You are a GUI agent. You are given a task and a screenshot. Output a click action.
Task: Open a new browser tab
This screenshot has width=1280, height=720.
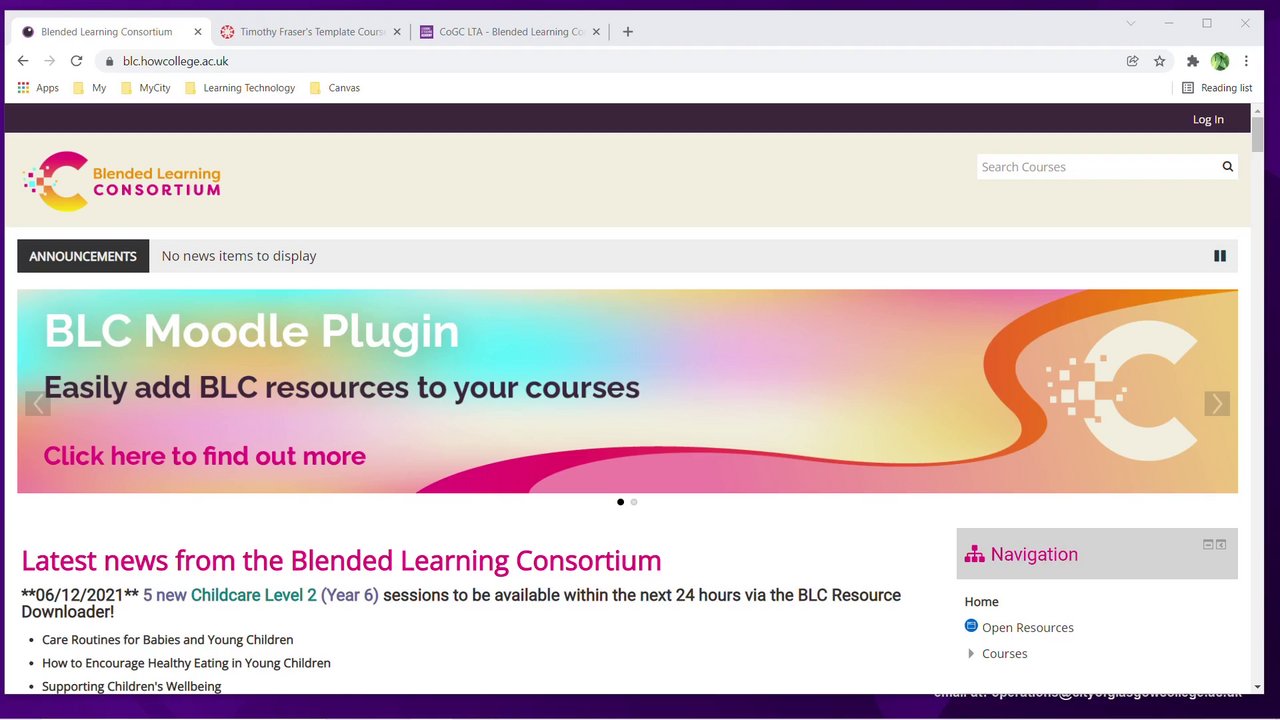tap(628, 32)
